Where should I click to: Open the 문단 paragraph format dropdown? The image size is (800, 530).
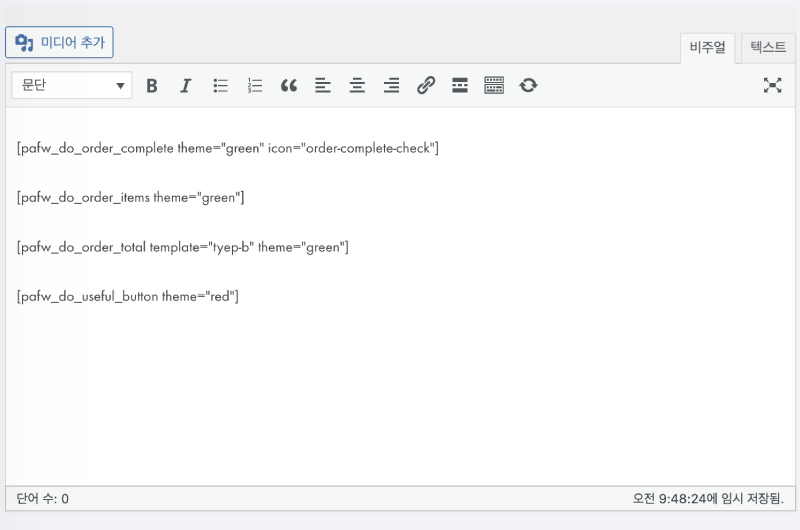tap(72, 86)
